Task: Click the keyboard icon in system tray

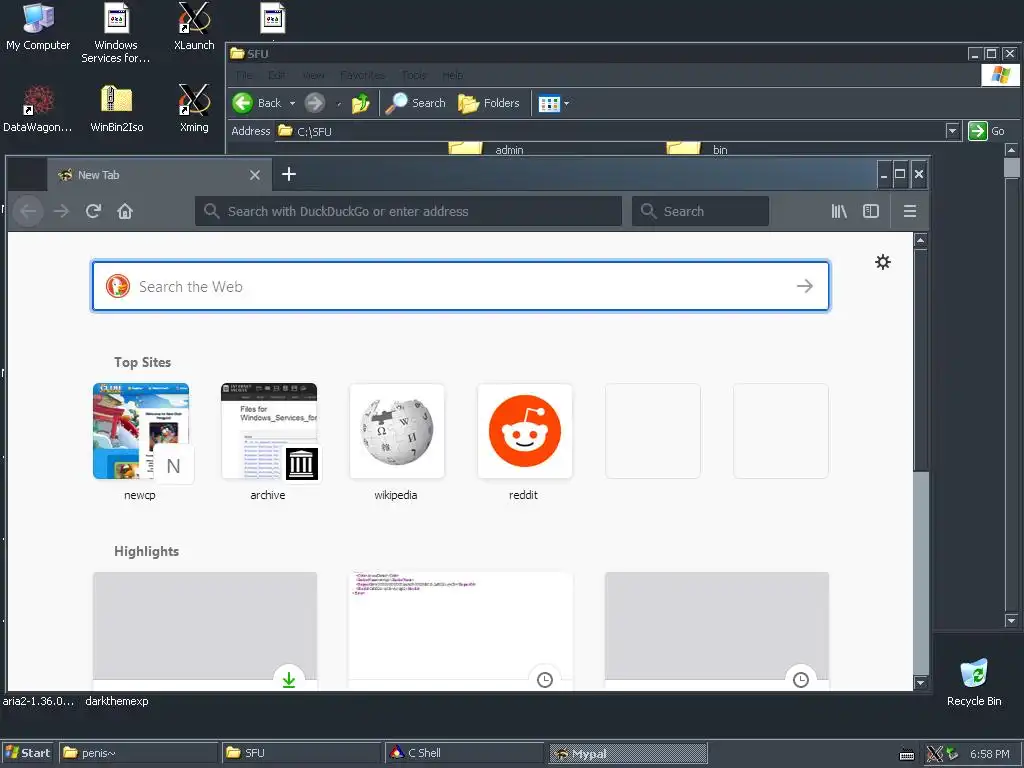Action: pyautogui.click(x=906, y=755)
